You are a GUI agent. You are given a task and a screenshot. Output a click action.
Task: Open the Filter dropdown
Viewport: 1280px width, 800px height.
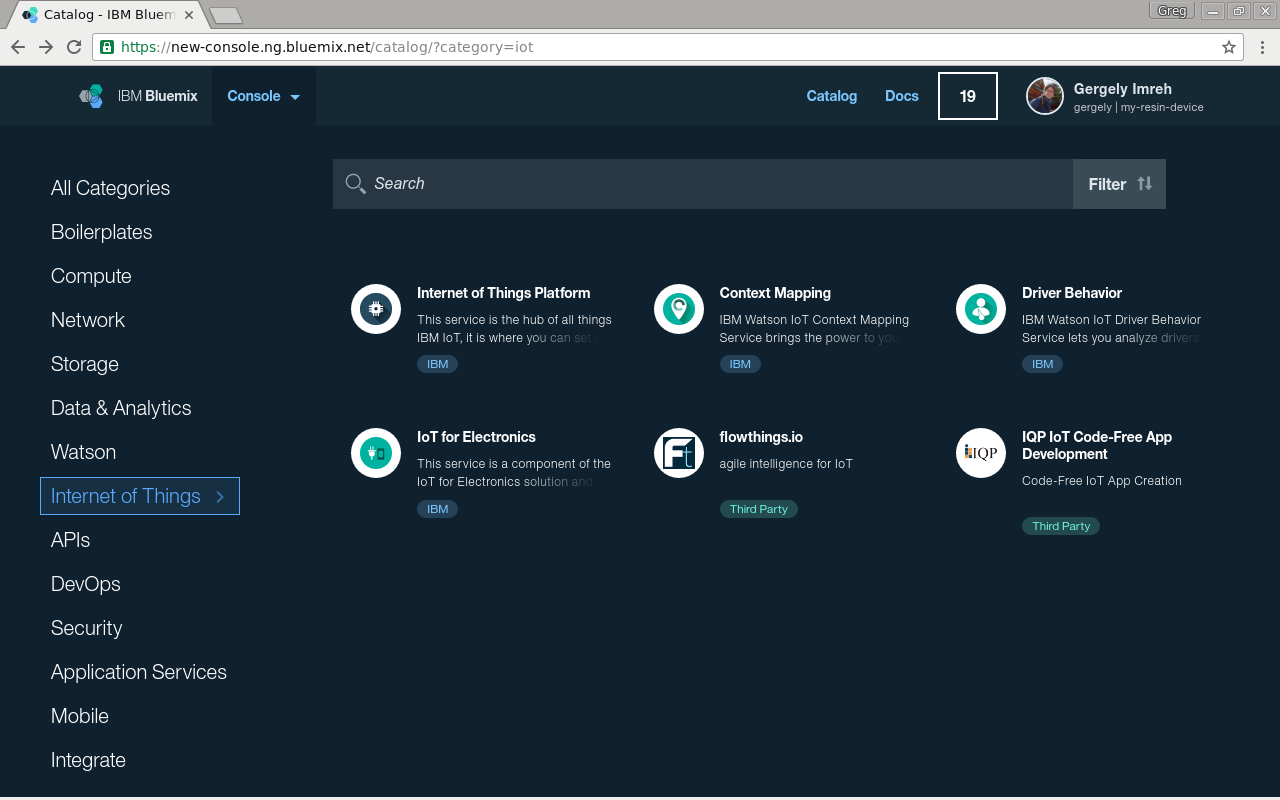pos(1119,184)
